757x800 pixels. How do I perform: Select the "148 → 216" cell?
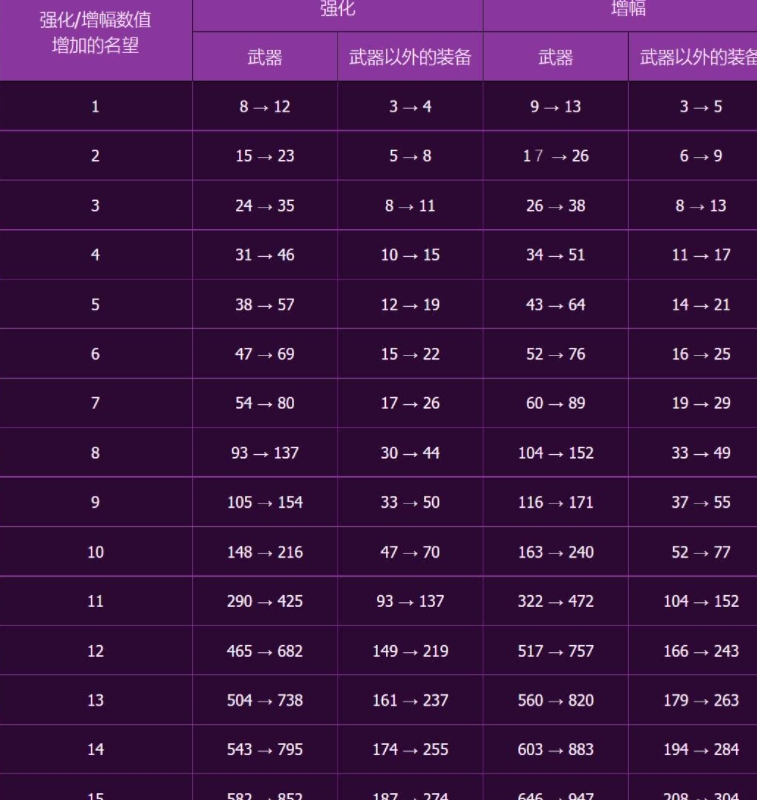coord(265,552)
